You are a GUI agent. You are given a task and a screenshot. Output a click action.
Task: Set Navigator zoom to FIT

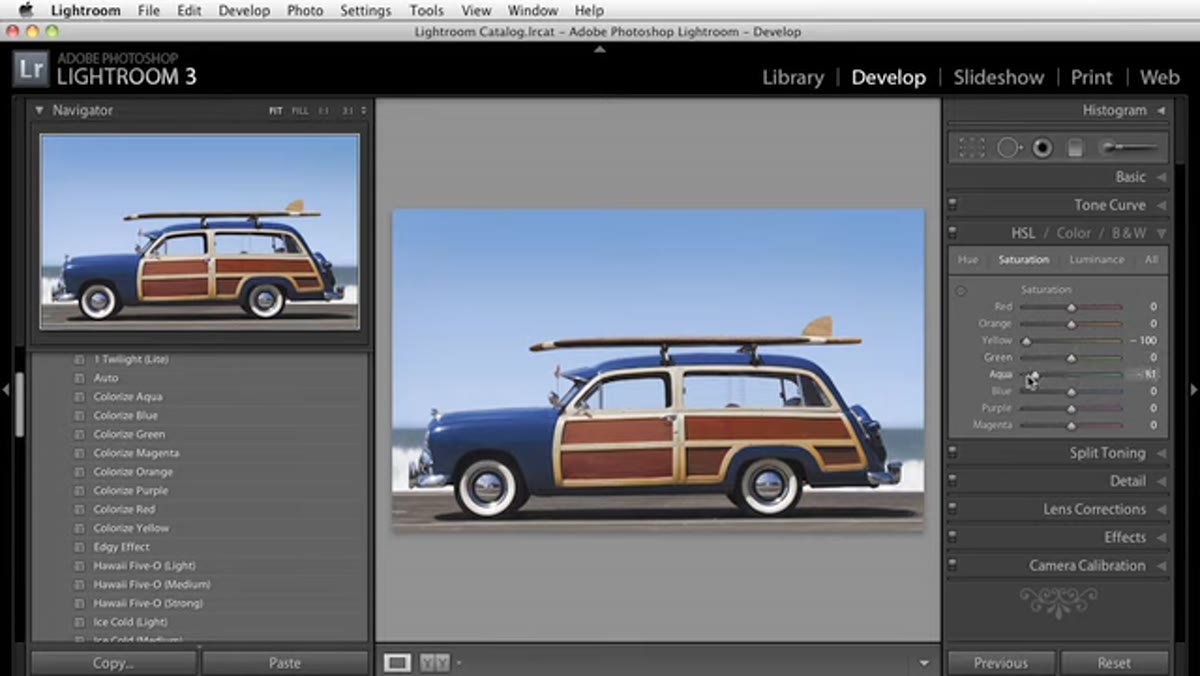pyautogui.click(x=275, y=111)
